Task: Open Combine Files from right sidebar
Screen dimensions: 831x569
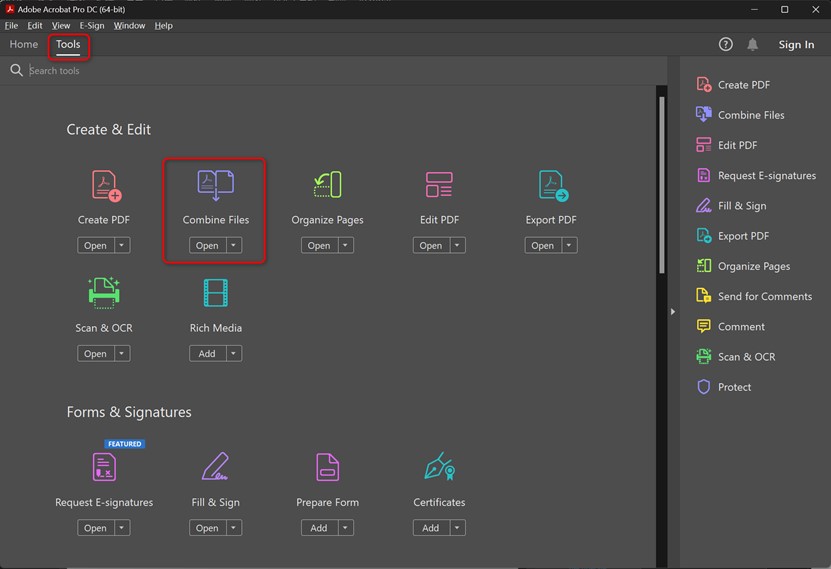Action: [740, 115]
